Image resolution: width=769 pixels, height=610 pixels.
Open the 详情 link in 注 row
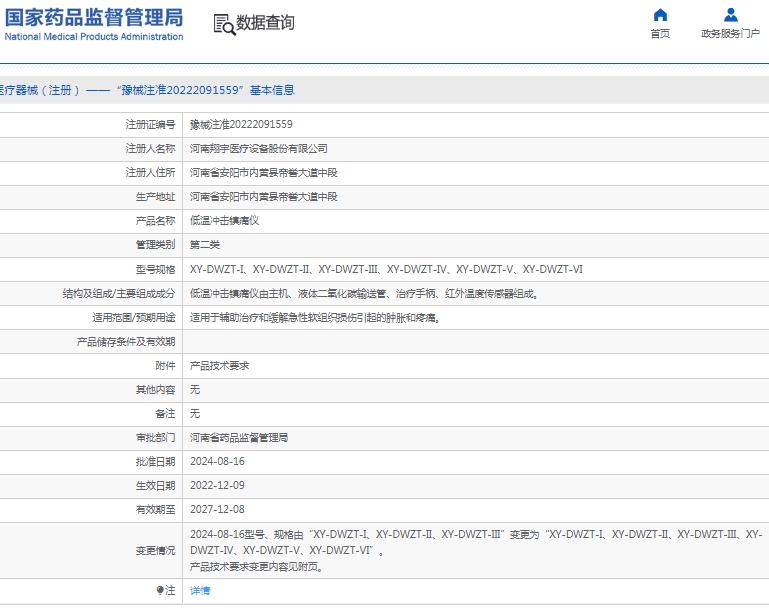(x=200, y=590)
